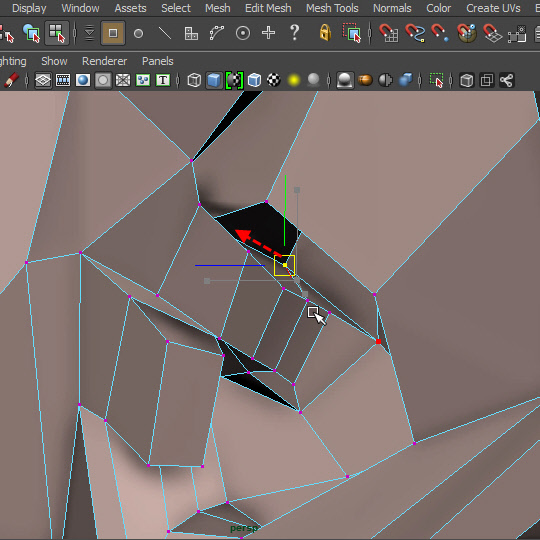Enable snap to points magnet
Image resolution: width=540 pixels, height=540 pixels.
tap(440, 33)
